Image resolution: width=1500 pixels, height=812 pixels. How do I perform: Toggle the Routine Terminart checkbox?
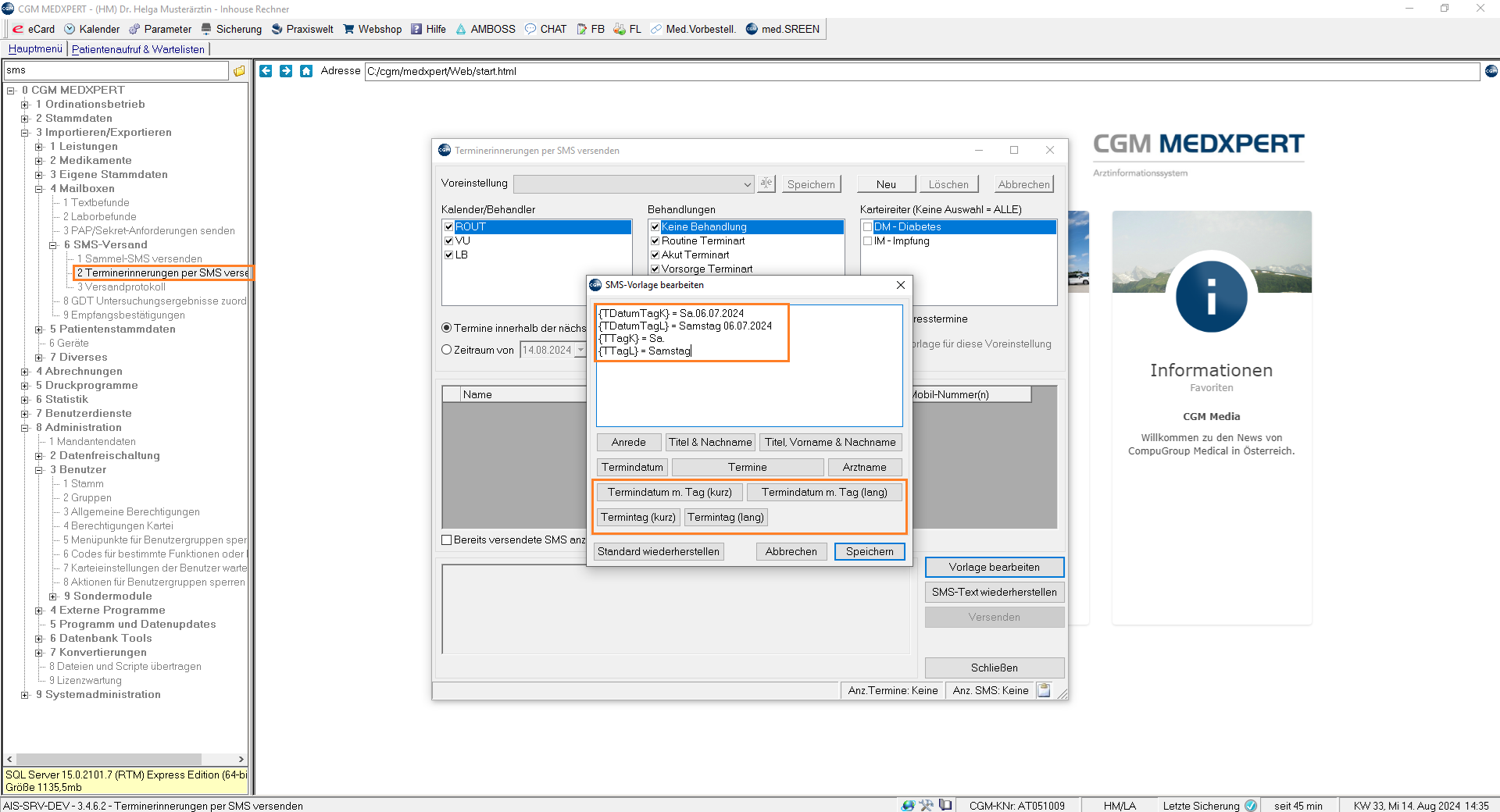[655, 240]
